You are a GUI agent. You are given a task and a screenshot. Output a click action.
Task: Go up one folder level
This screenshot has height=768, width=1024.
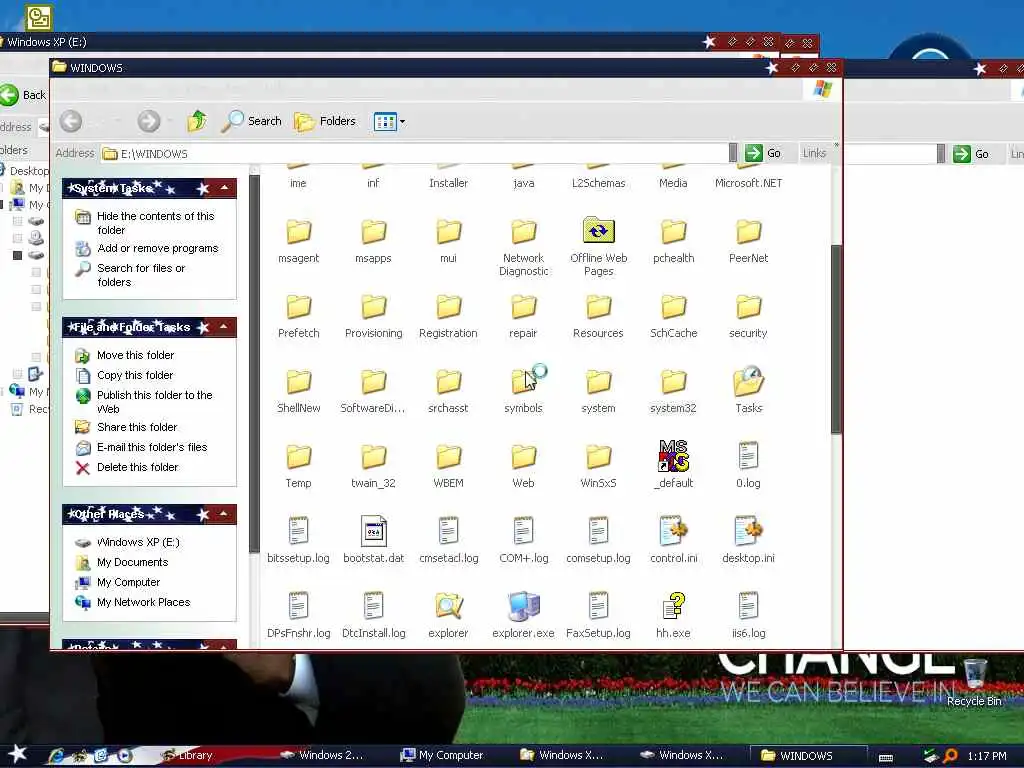[x=197, y=121]
